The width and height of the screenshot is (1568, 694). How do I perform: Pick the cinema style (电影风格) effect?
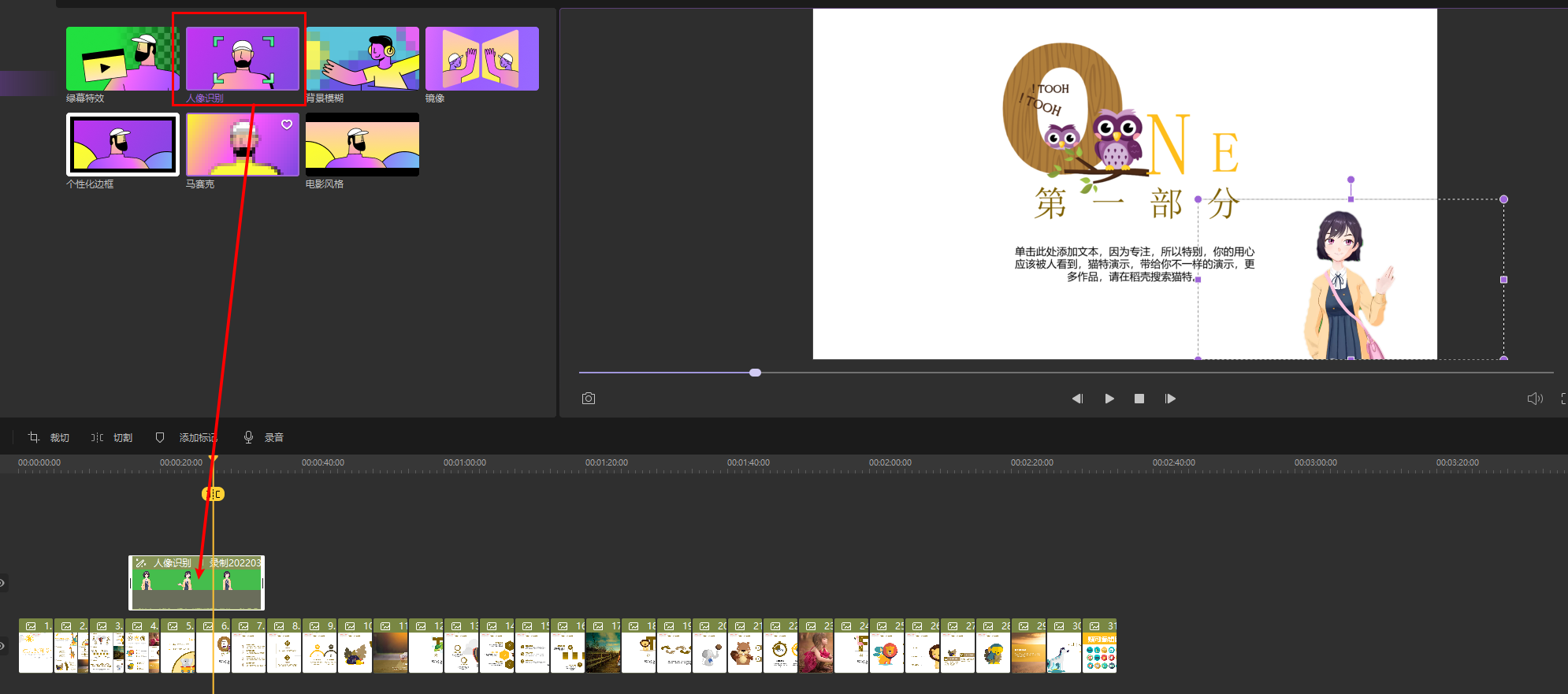coord(362,145)
